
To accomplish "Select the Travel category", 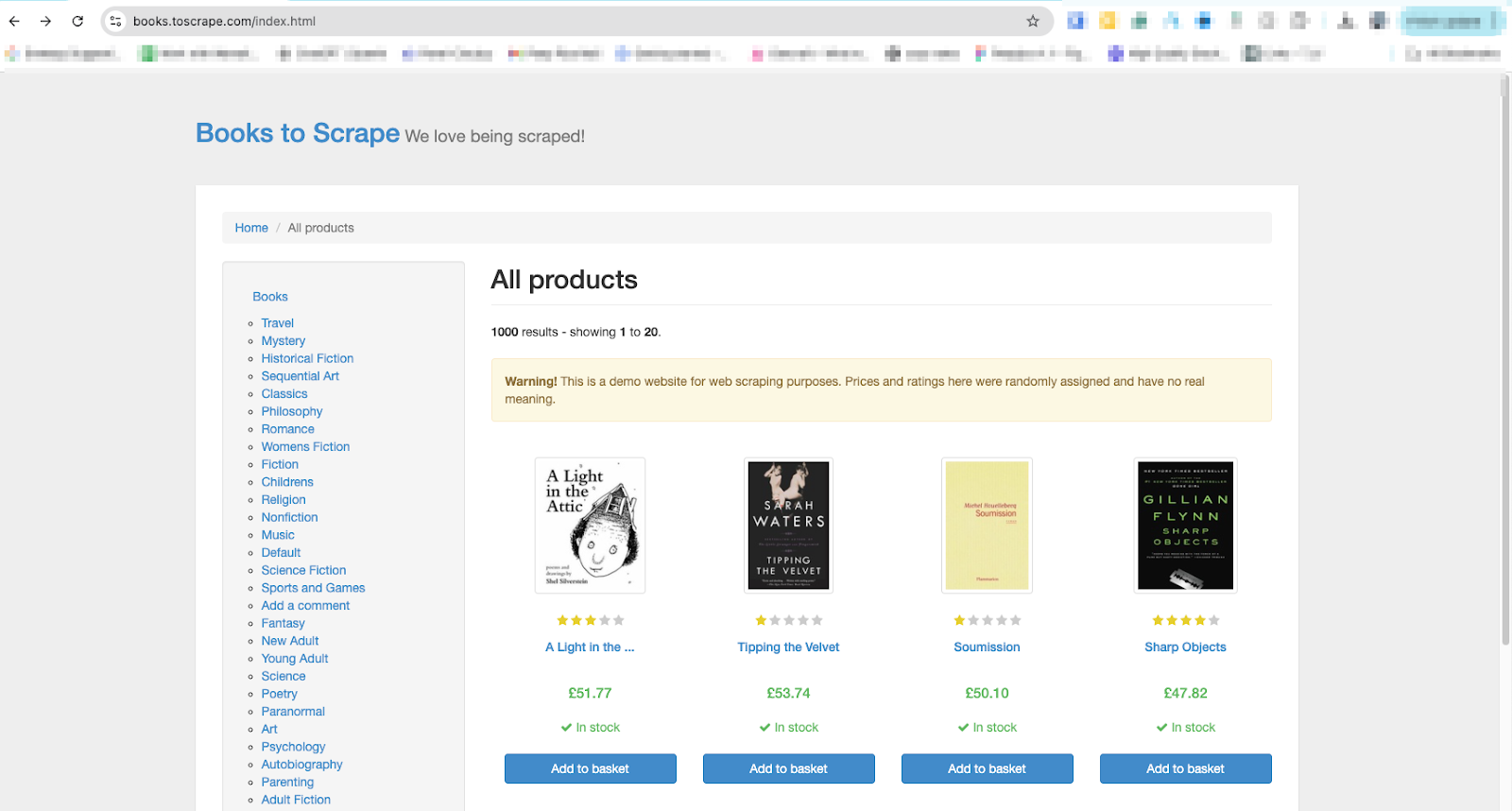I will tap(278, 323).
